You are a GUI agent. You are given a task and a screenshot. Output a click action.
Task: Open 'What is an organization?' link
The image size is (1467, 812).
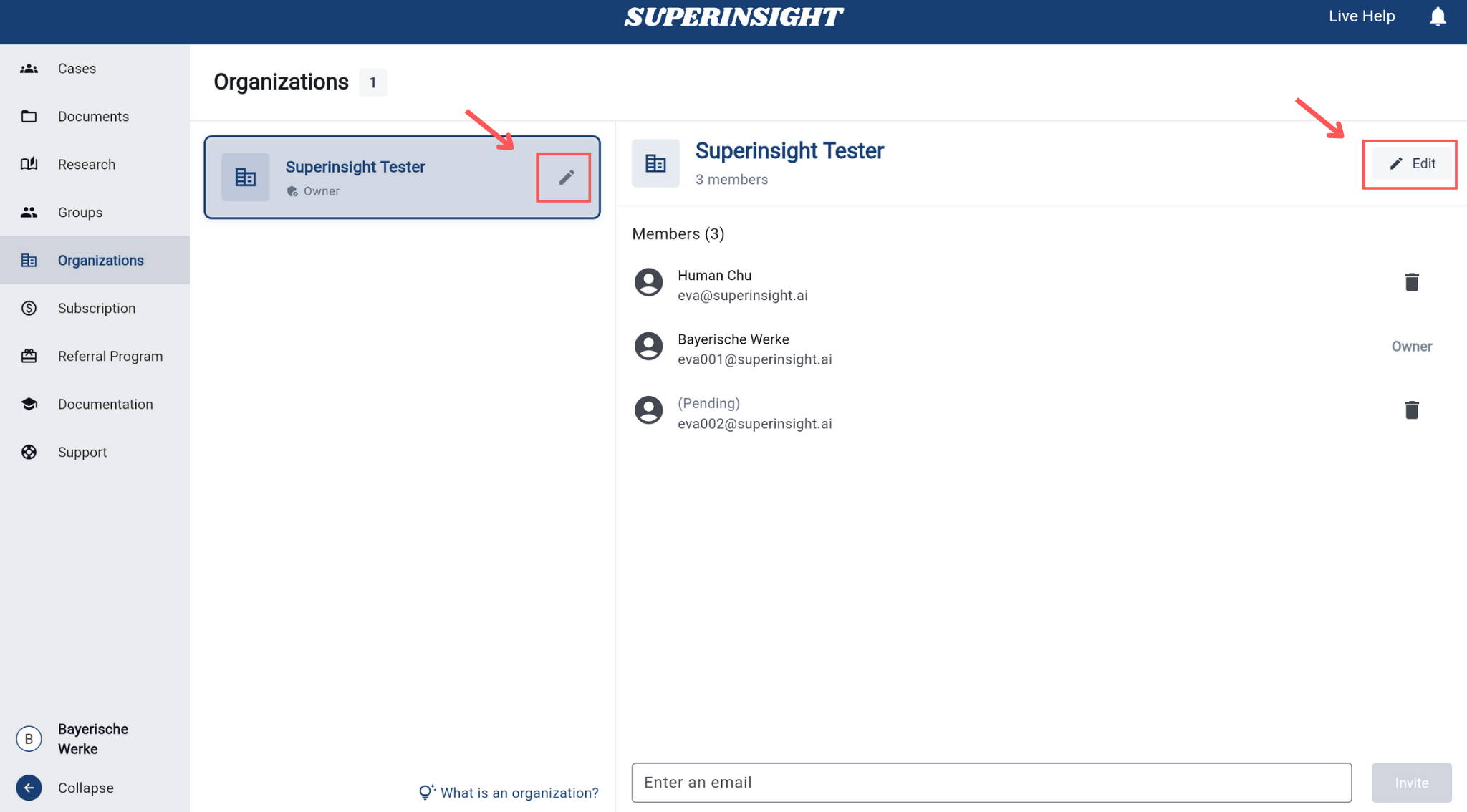point(519,793)
